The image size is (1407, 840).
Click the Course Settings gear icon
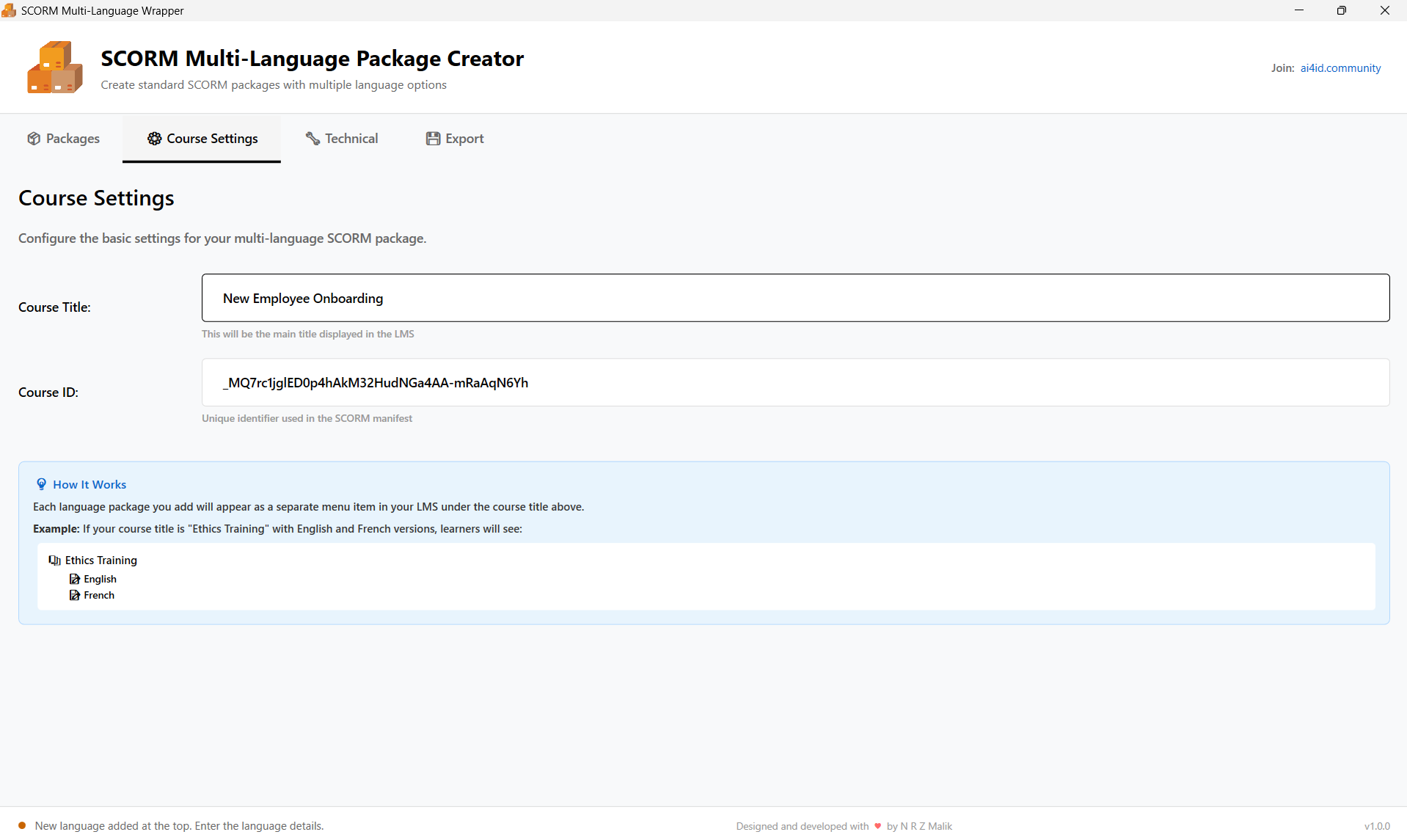(154, 139)
